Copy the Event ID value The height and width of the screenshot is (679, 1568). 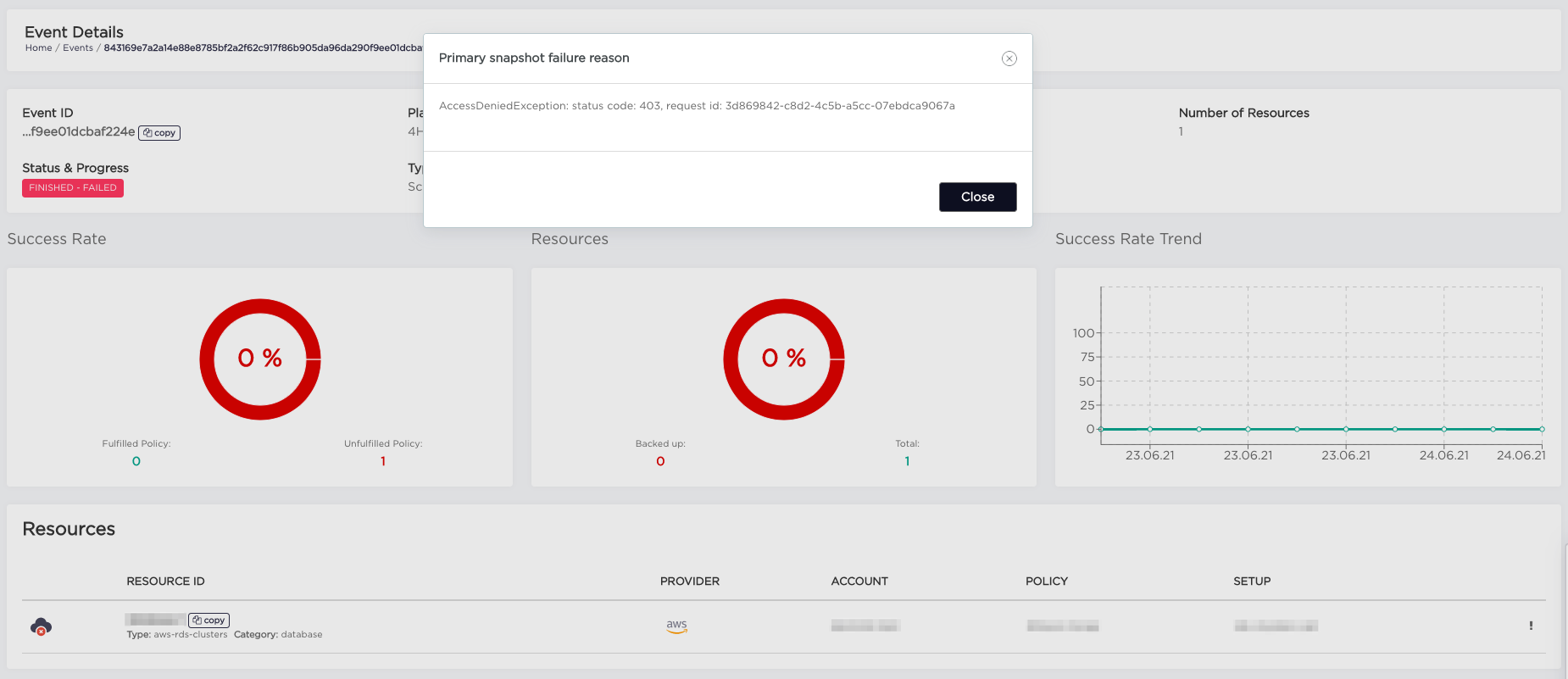pos(159,133)
